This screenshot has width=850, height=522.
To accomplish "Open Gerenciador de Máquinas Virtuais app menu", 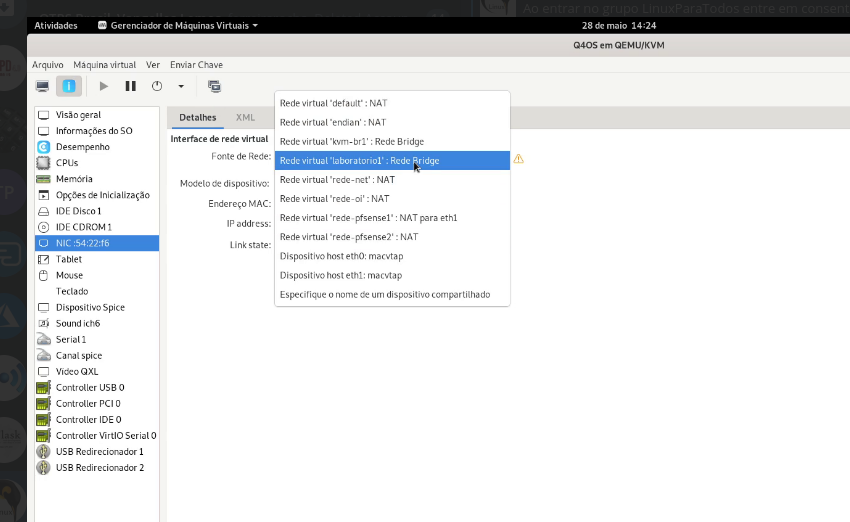I will (x=178, y=25).
